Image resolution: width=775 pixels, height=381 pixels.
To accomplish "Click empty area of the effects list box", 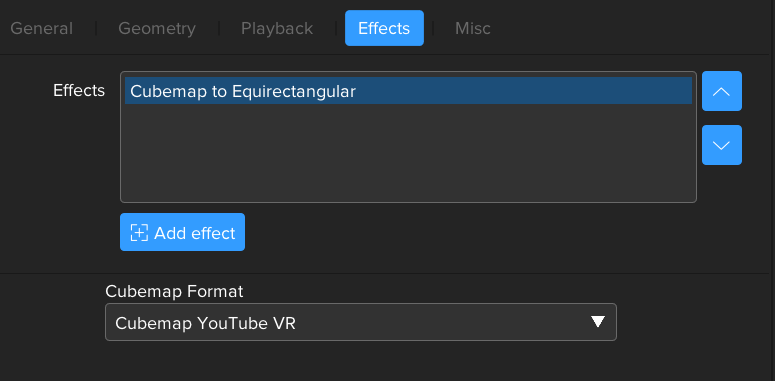I will point(408,153).
